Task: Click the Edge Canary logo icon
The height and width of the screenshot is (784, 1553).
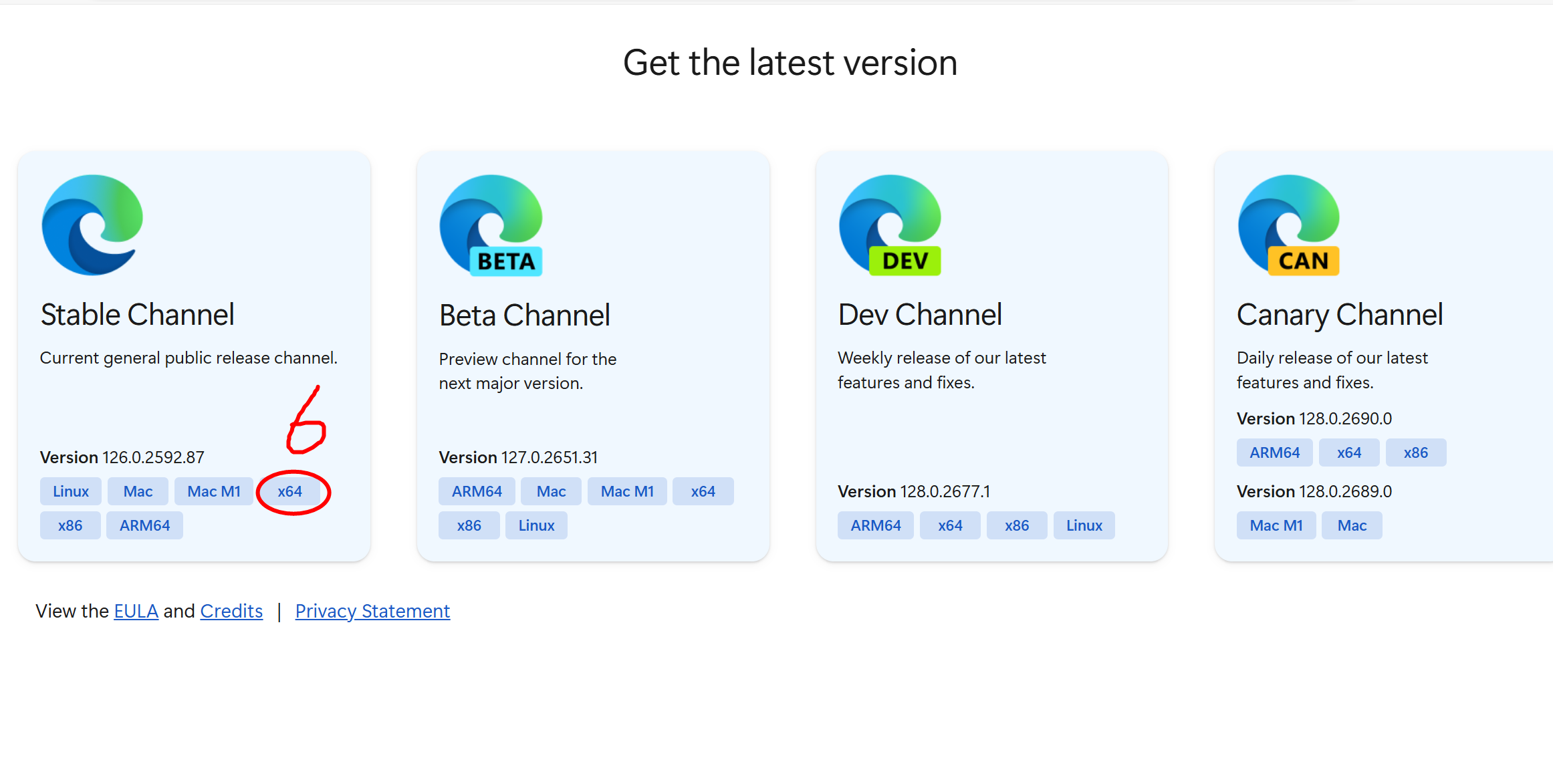Action: [1288, 225]
